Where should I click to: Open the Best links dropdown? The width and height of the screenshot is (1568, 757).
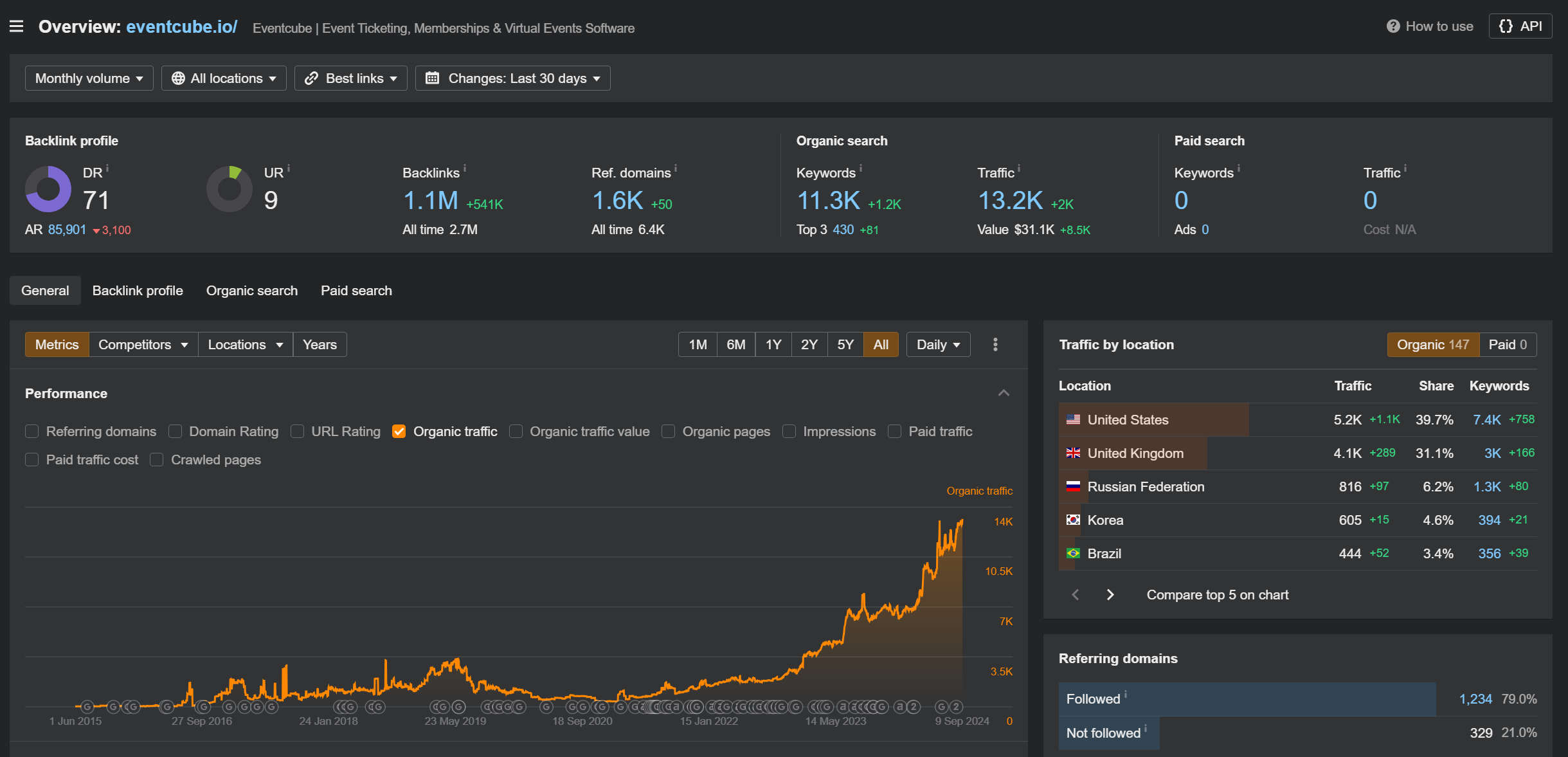(351, 78)
